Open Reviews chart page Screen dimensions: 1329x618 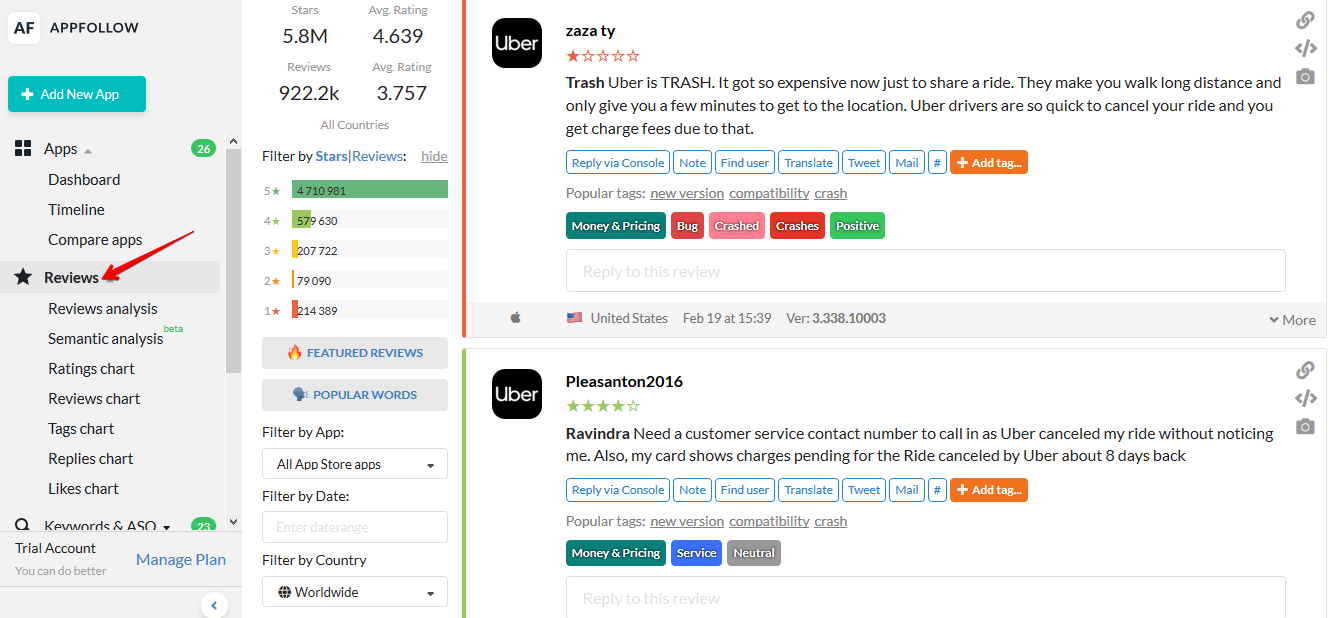(x=94, y=399)
